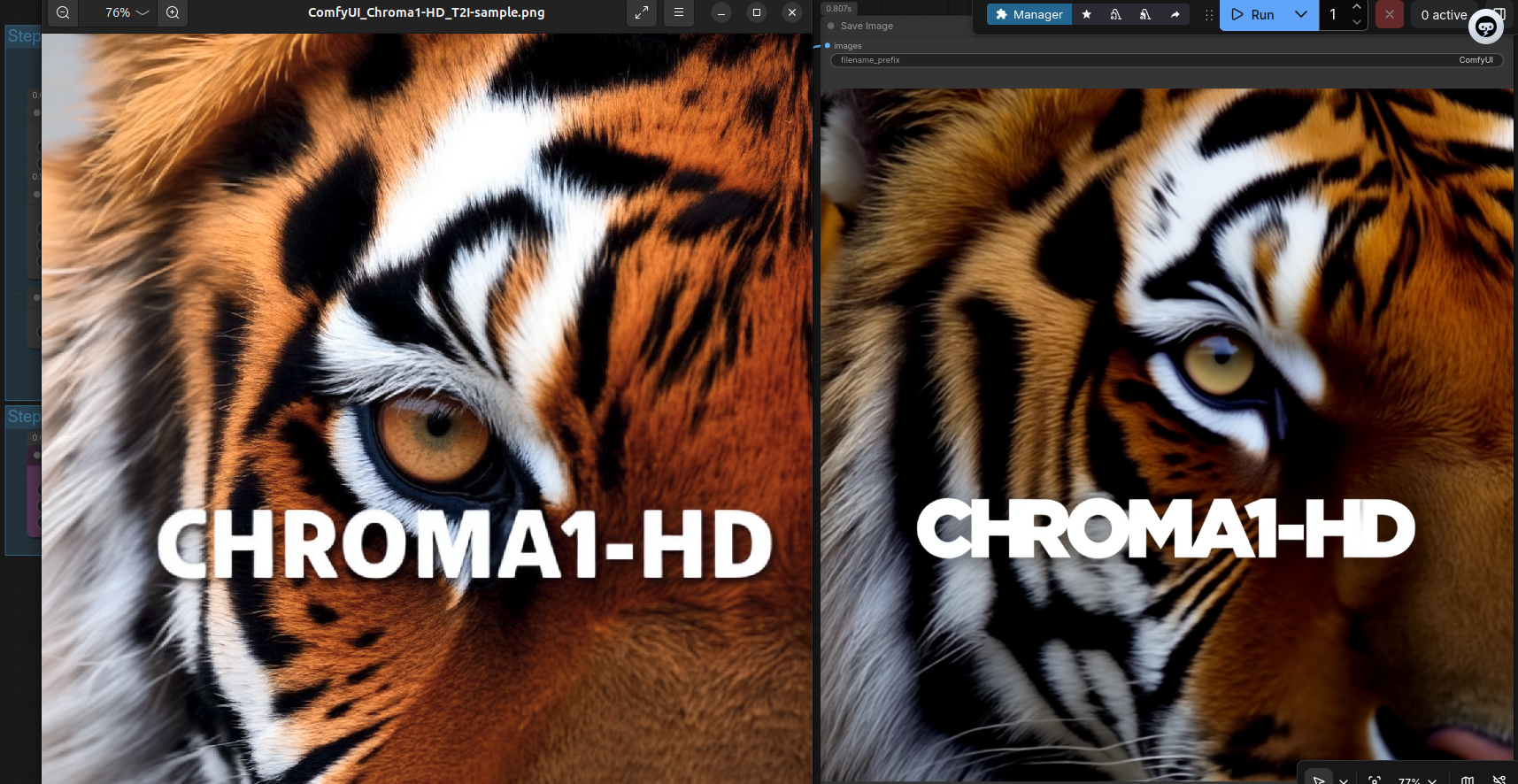Click the Save Image node title
Viewport: 1518px width, 784px height.
[867, 26]
